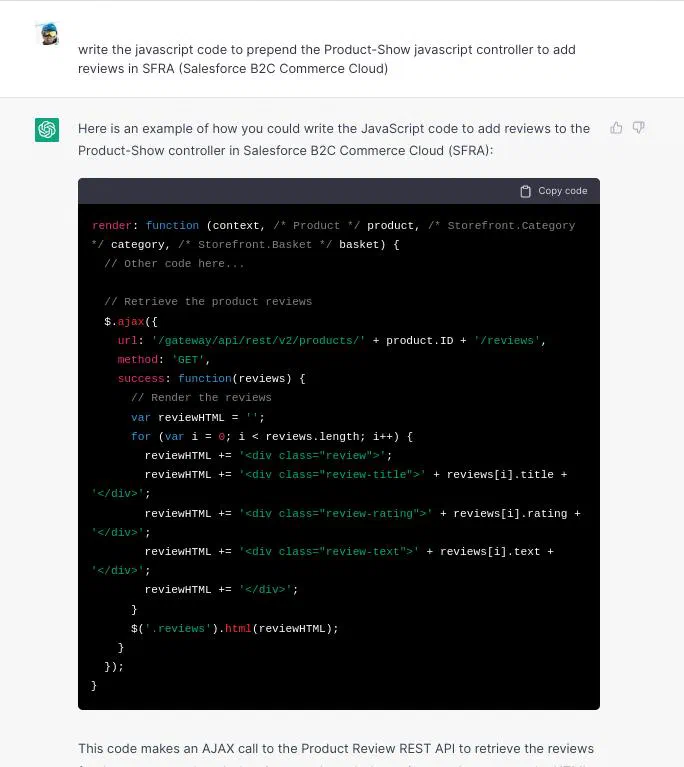Click the user prompt about Product-Show controller

[x=326, y=59]
